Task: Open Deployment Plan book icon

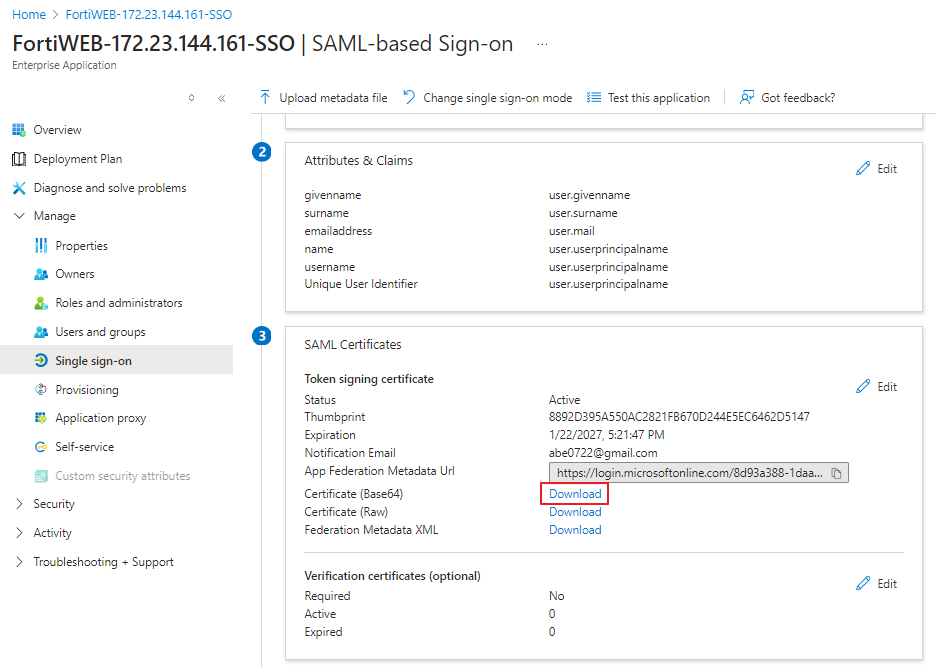Action: [x=18, y=159]
